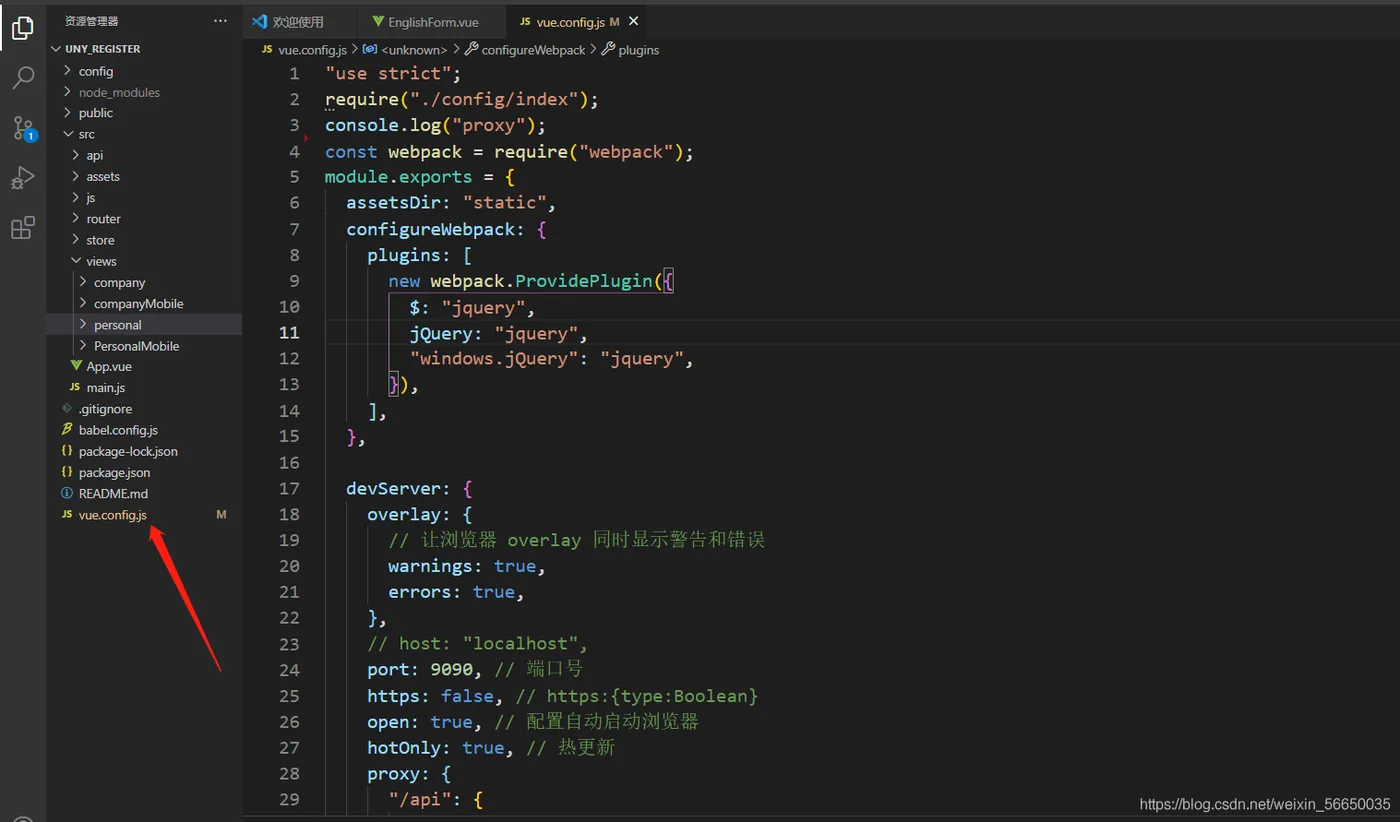Expand the companyMobile folder

84,303
